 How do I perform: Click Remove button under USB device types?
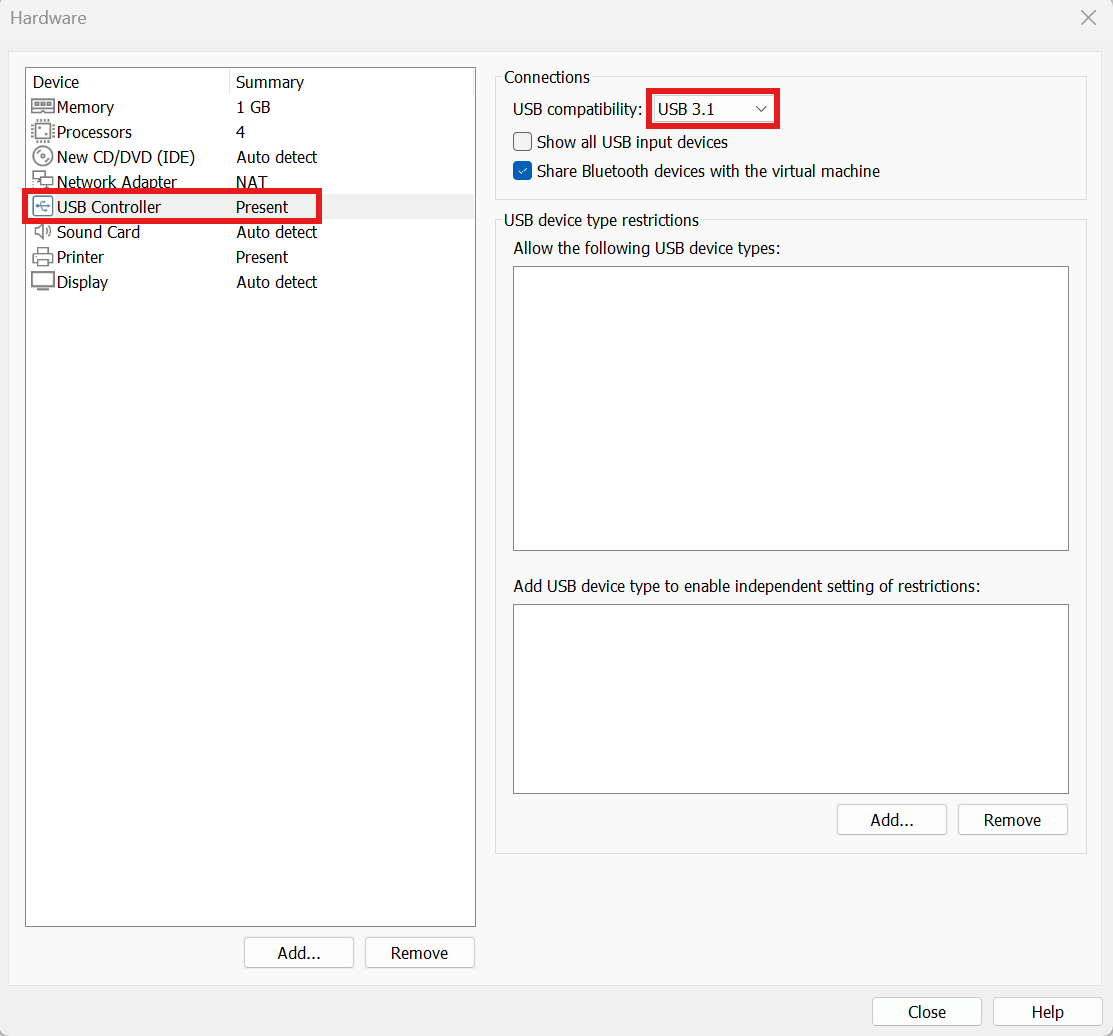click(x=1012, y=820)
